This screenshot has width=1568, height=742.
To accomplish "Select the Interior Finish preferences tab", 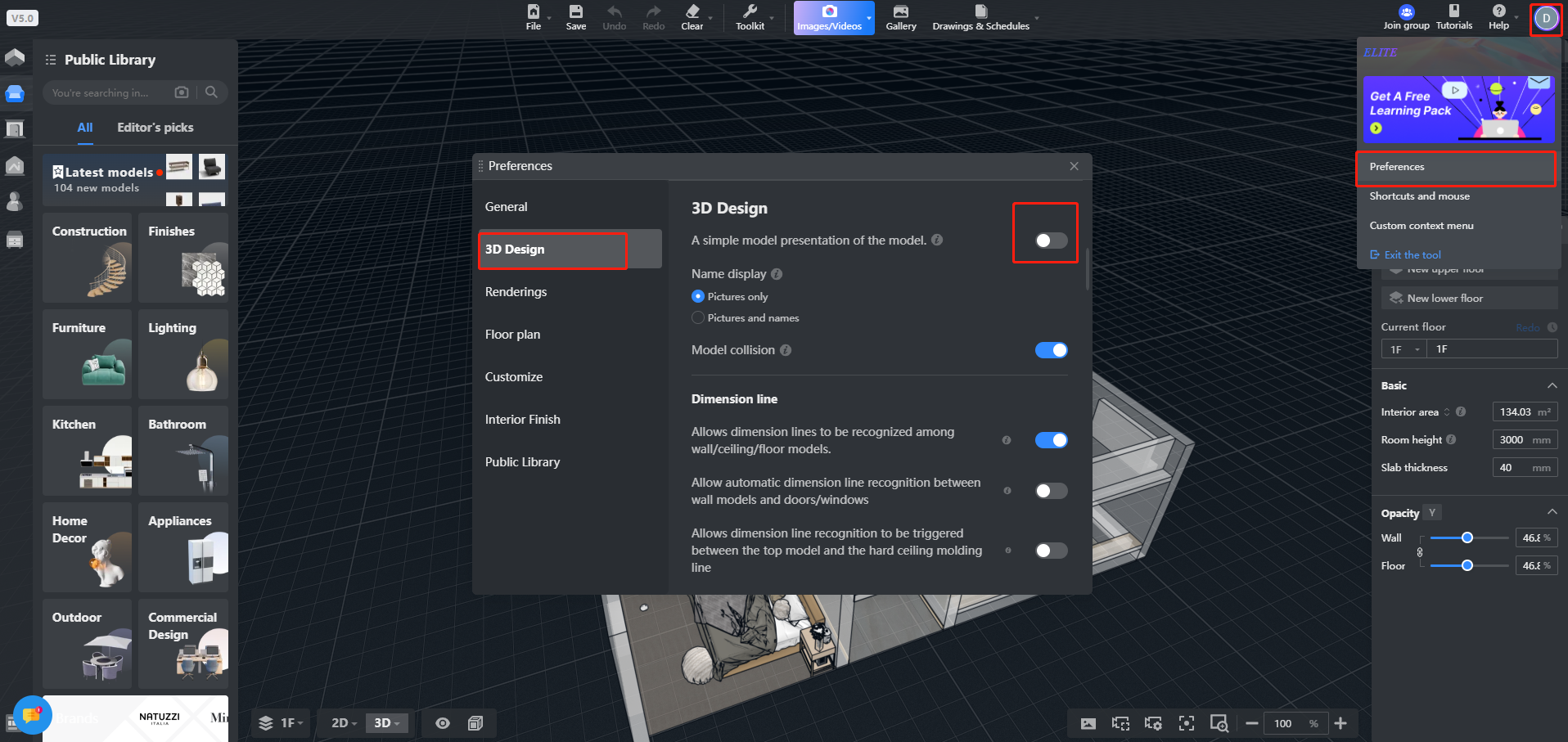I will pos(570,420).
